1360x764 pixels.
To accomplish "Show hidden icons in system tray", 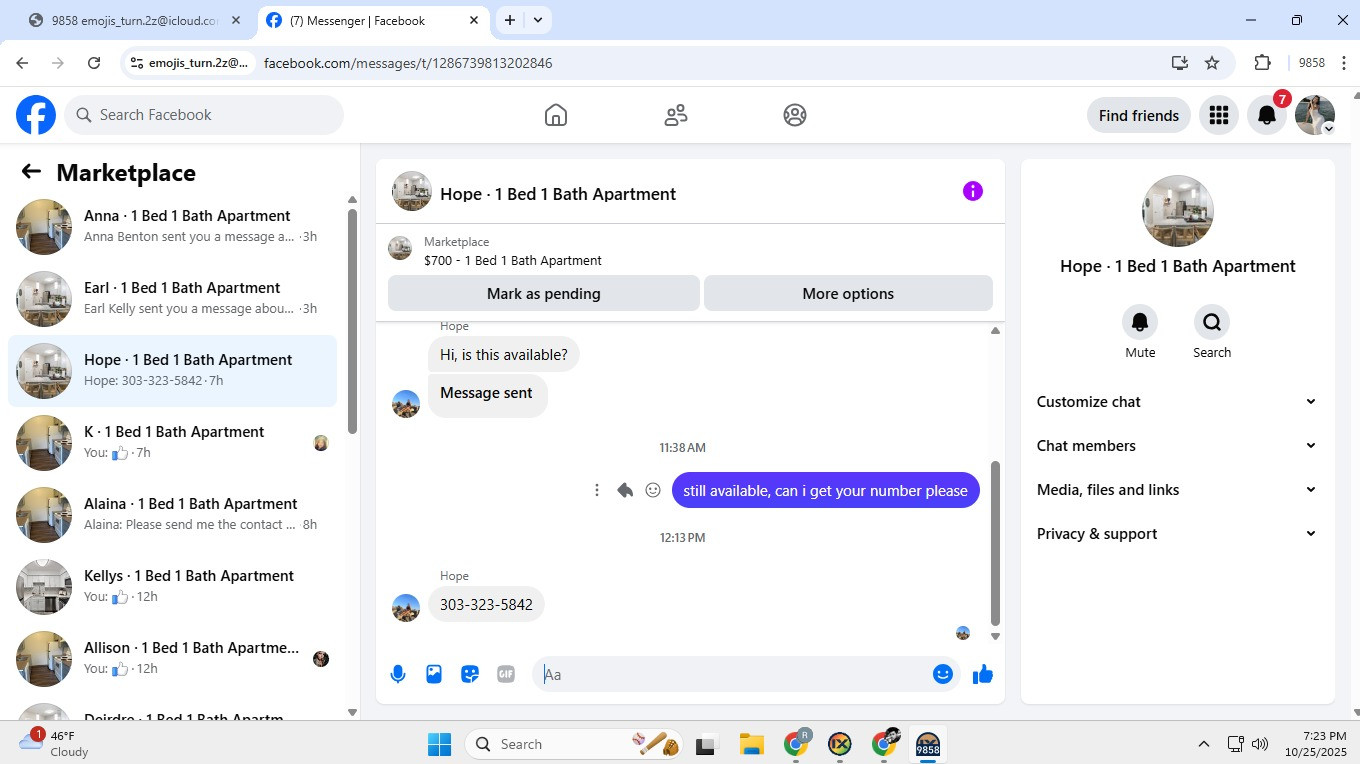I will coord(1204,744).
